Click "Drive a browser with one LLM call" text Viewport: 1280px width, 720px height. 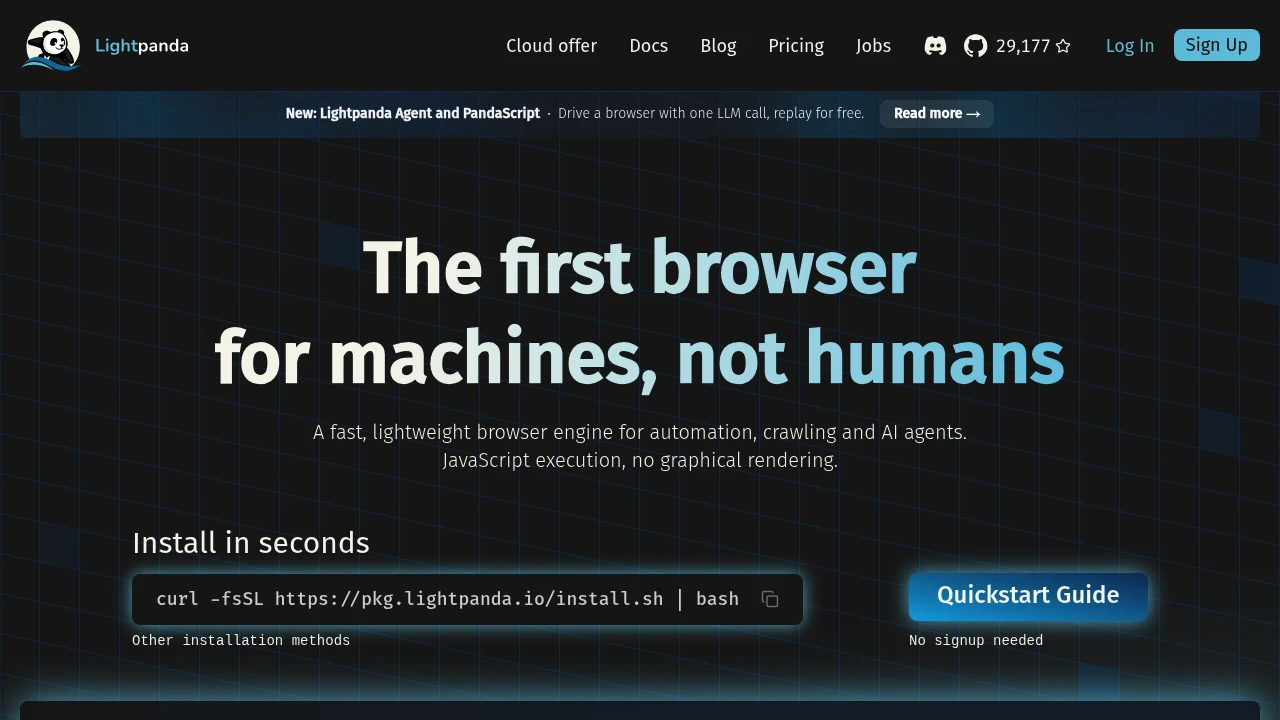click(x=662, y=113)
